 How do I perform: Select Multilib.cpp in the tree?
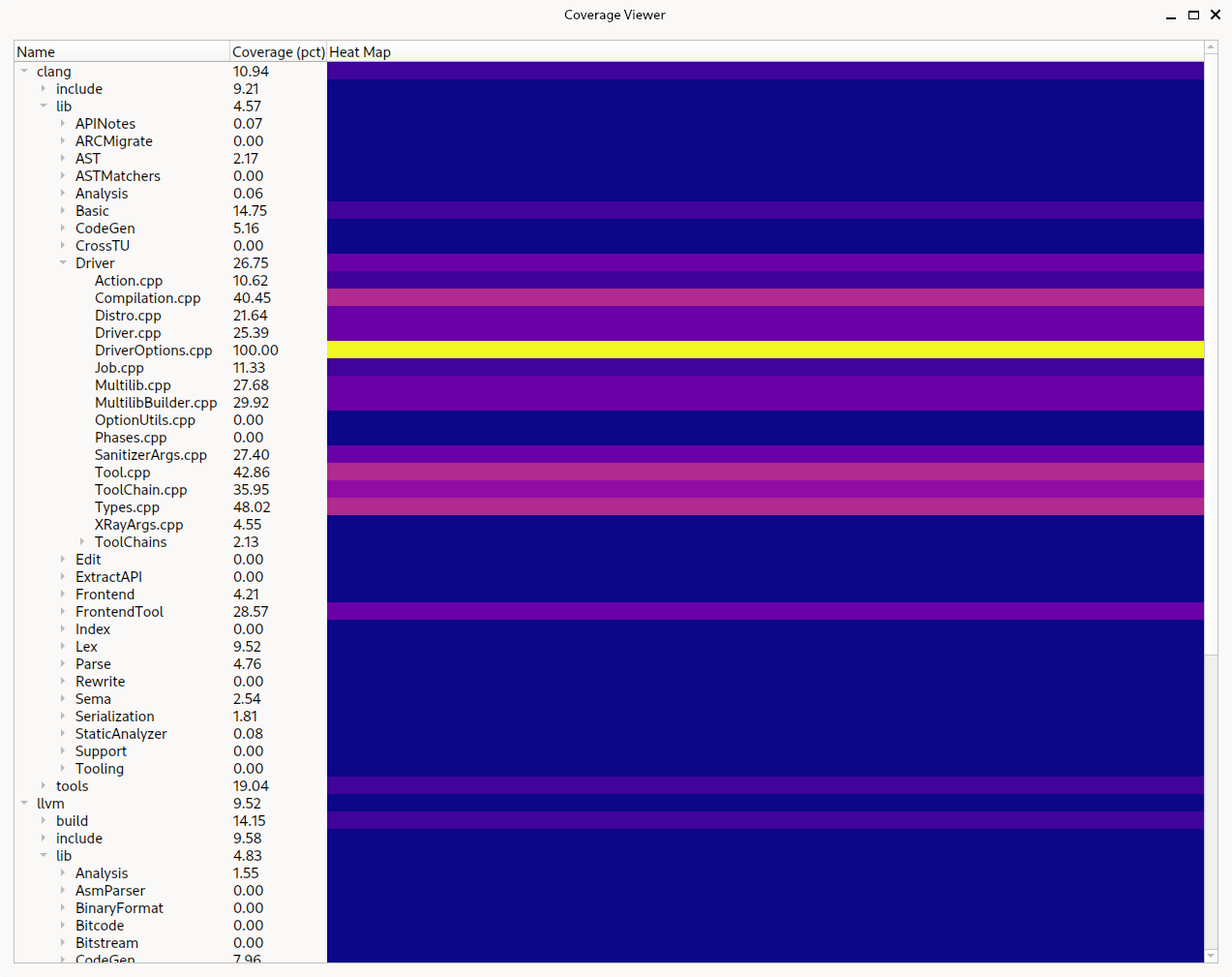[133, 384]
